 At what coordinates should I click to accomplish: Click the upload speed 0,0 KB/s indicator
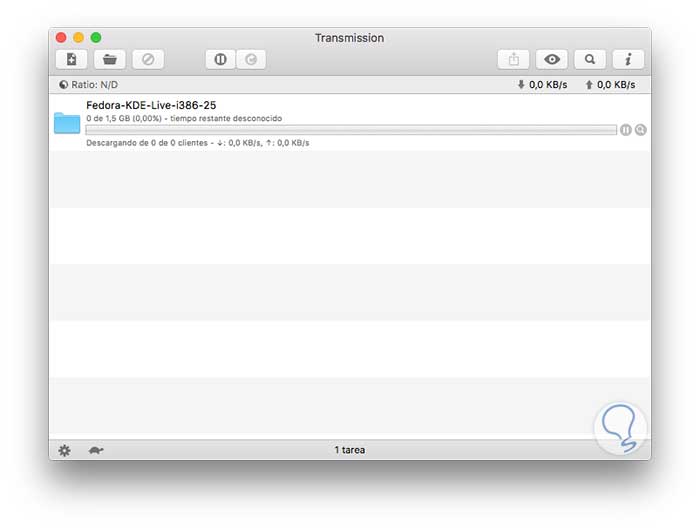610,85
